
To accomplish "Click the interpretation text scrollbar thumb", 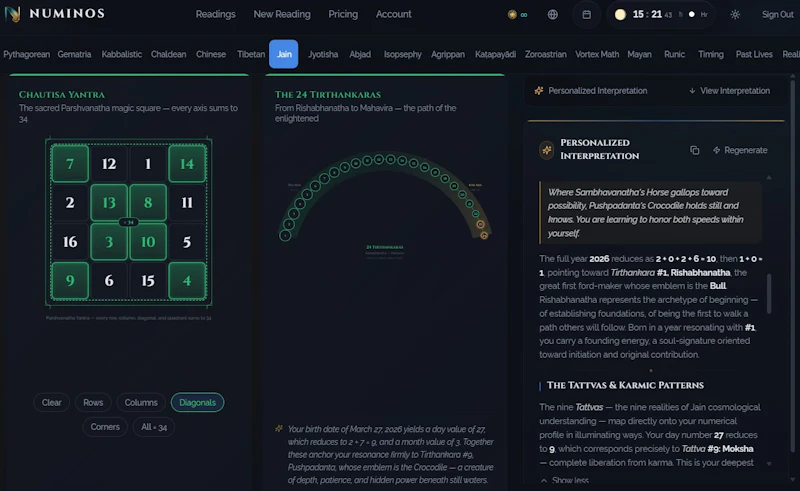I will pos(769,293).
